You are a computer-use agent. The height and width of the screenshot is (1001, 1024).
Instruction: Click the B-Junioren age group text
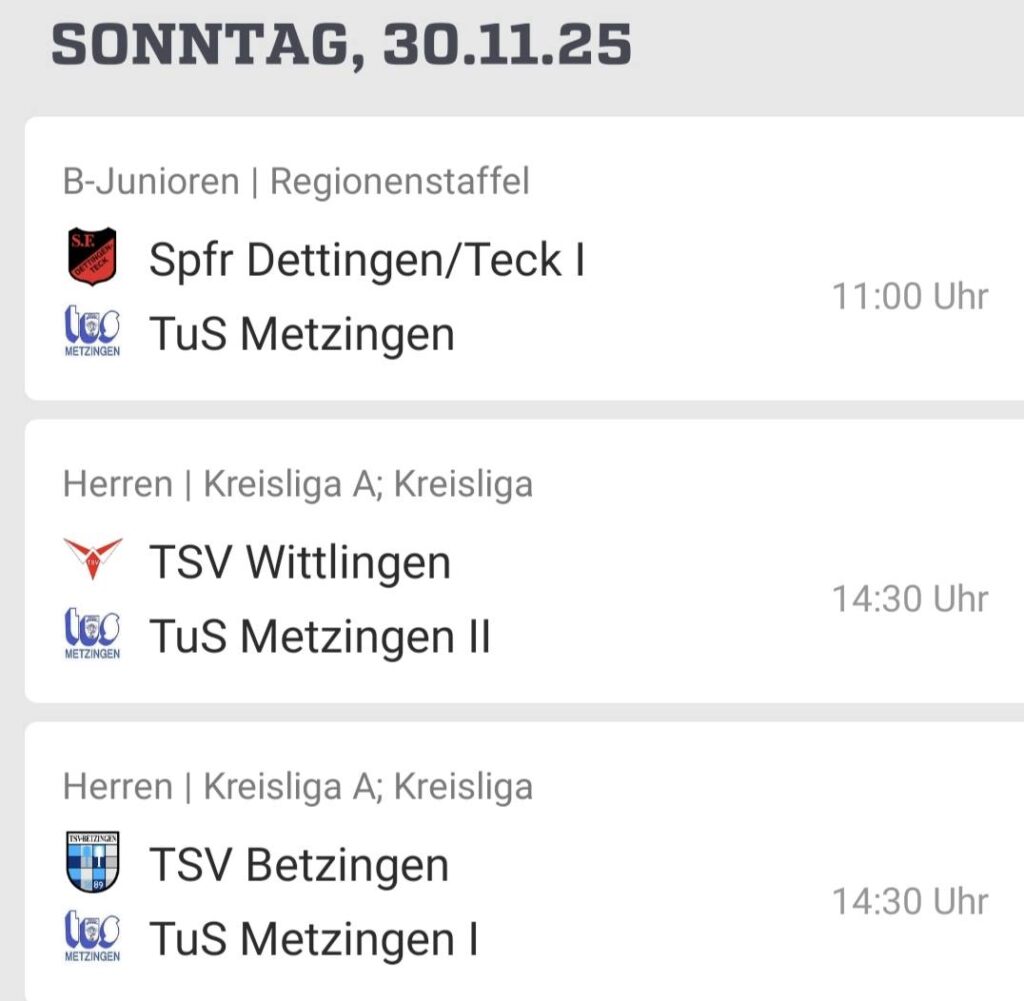(151, 182)
